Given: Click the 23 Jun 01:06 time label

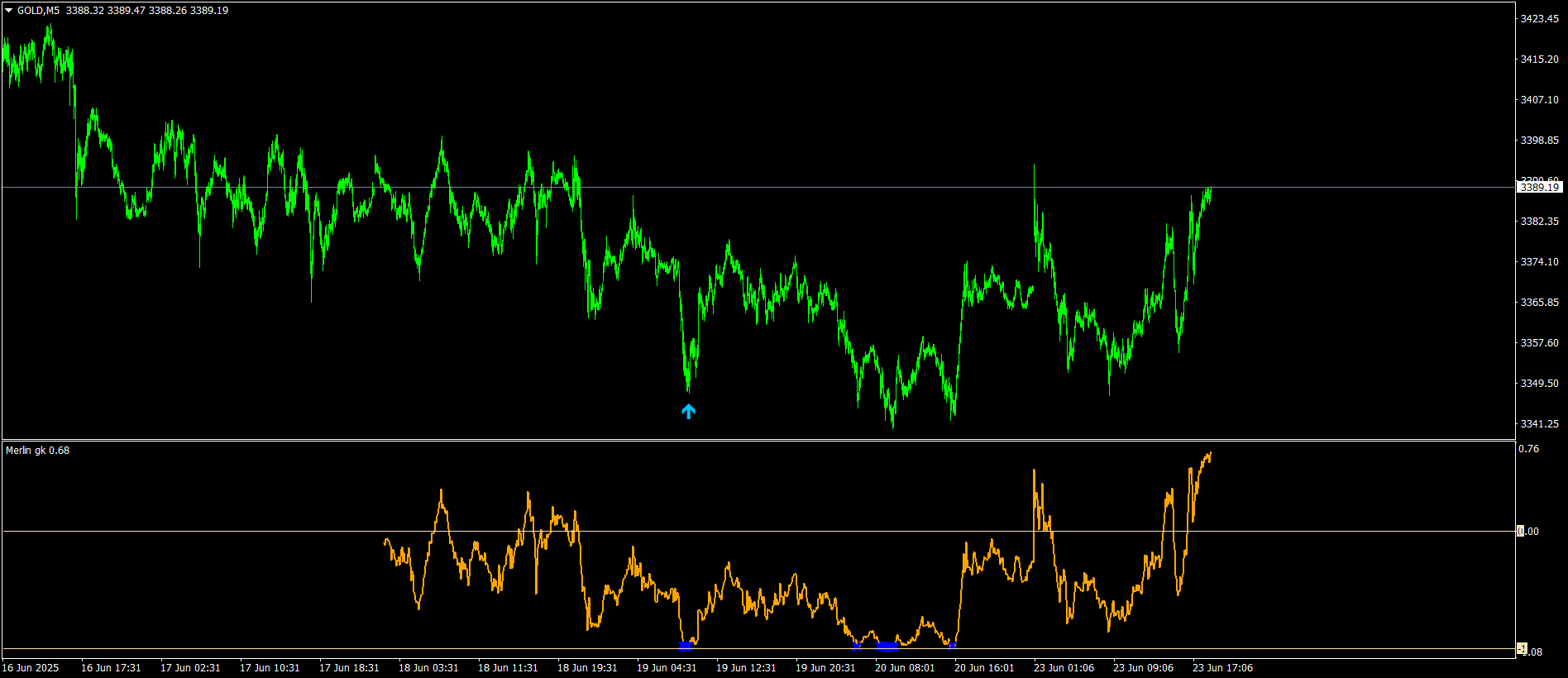Looking at the screenshot, I should pyautogui.click(x=1064, y=668).
